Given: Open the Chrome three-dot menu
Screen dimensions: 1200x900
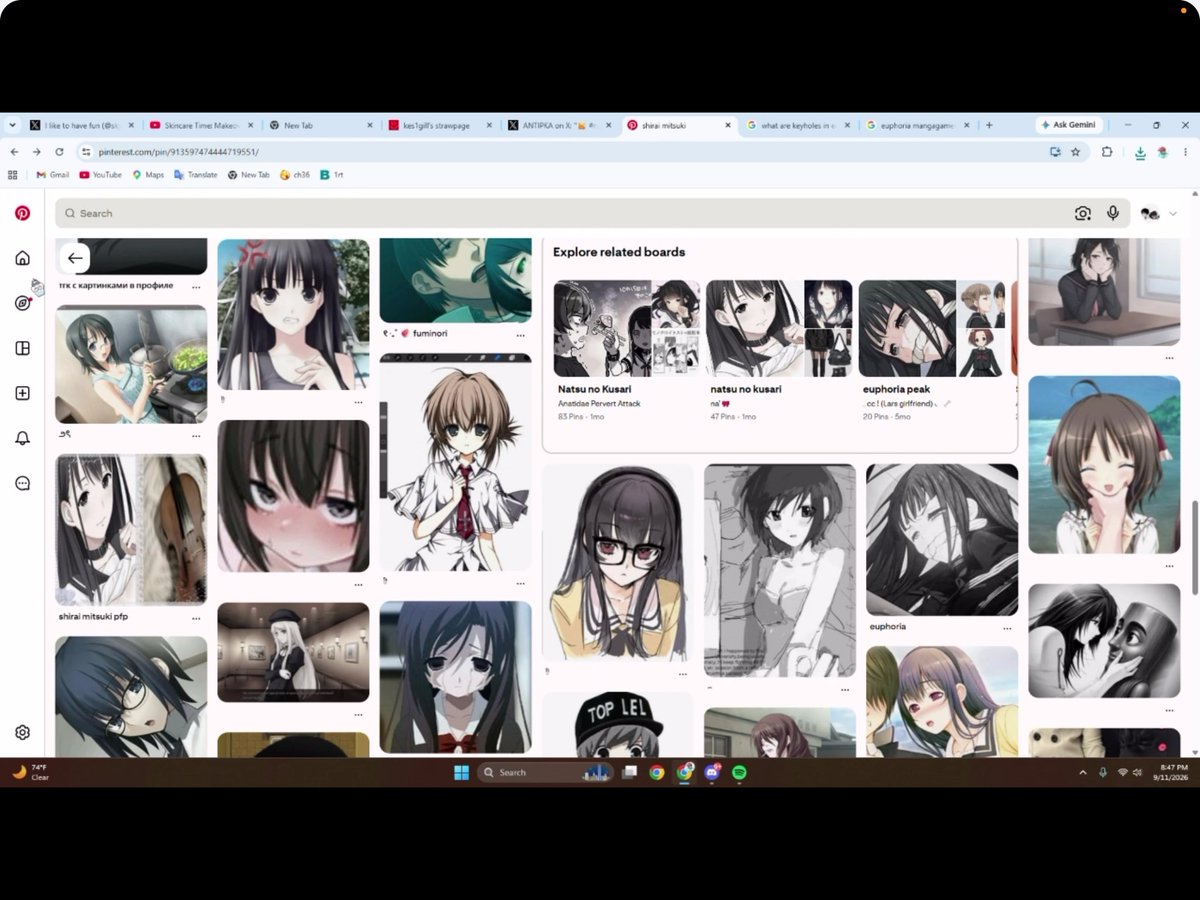Looking at the screenshot, I should (1184, 152).
